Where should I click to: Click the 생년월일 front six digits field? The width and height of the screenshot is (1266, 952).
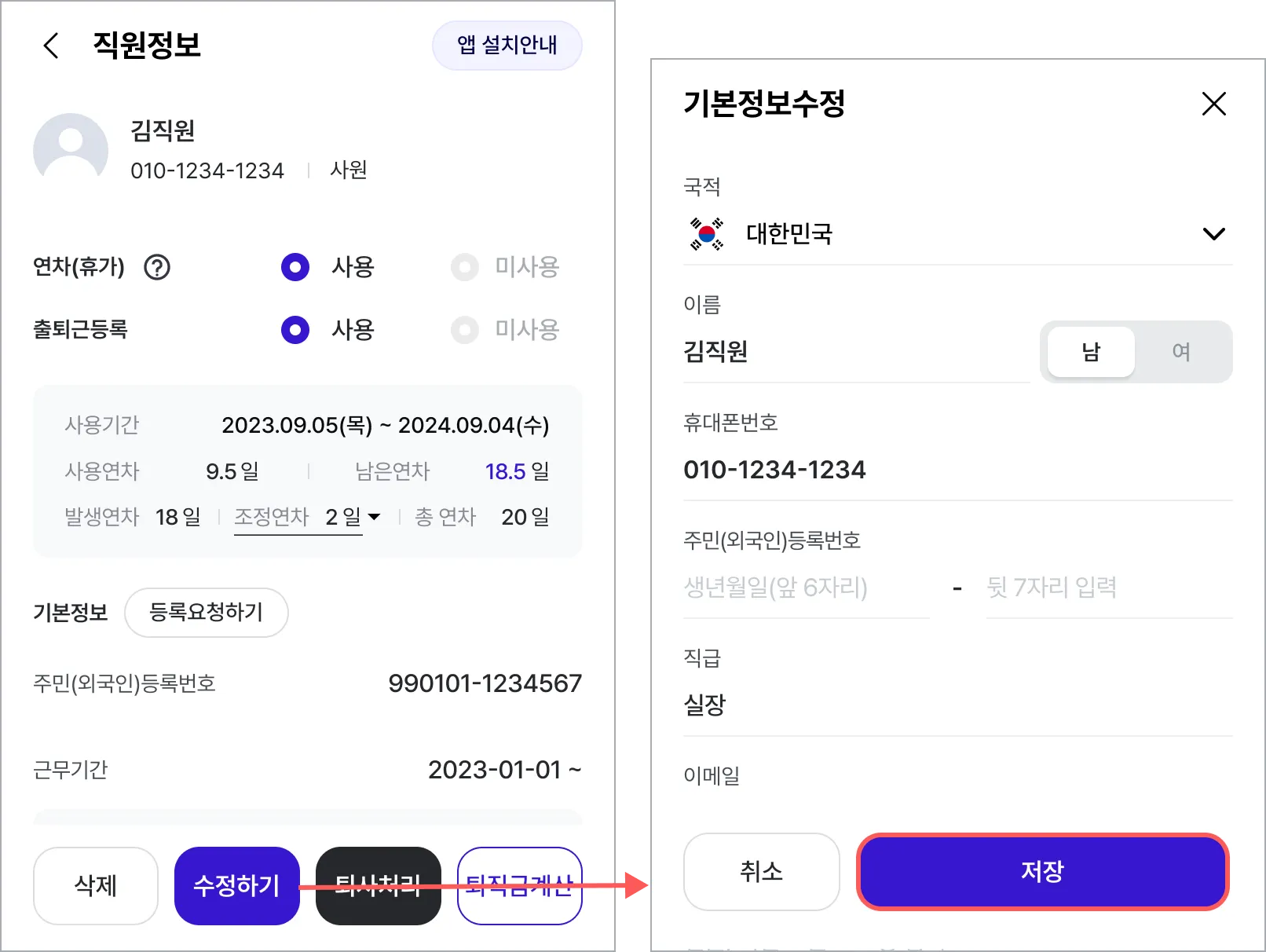pos(805,588)
